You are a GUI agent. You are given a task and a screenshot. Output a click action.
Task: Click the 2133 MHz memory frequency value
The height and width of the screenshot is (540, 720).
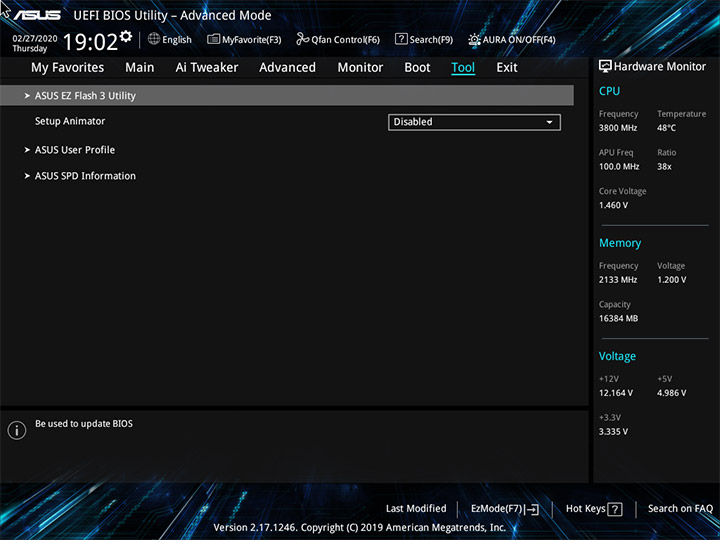coord(618,280)
